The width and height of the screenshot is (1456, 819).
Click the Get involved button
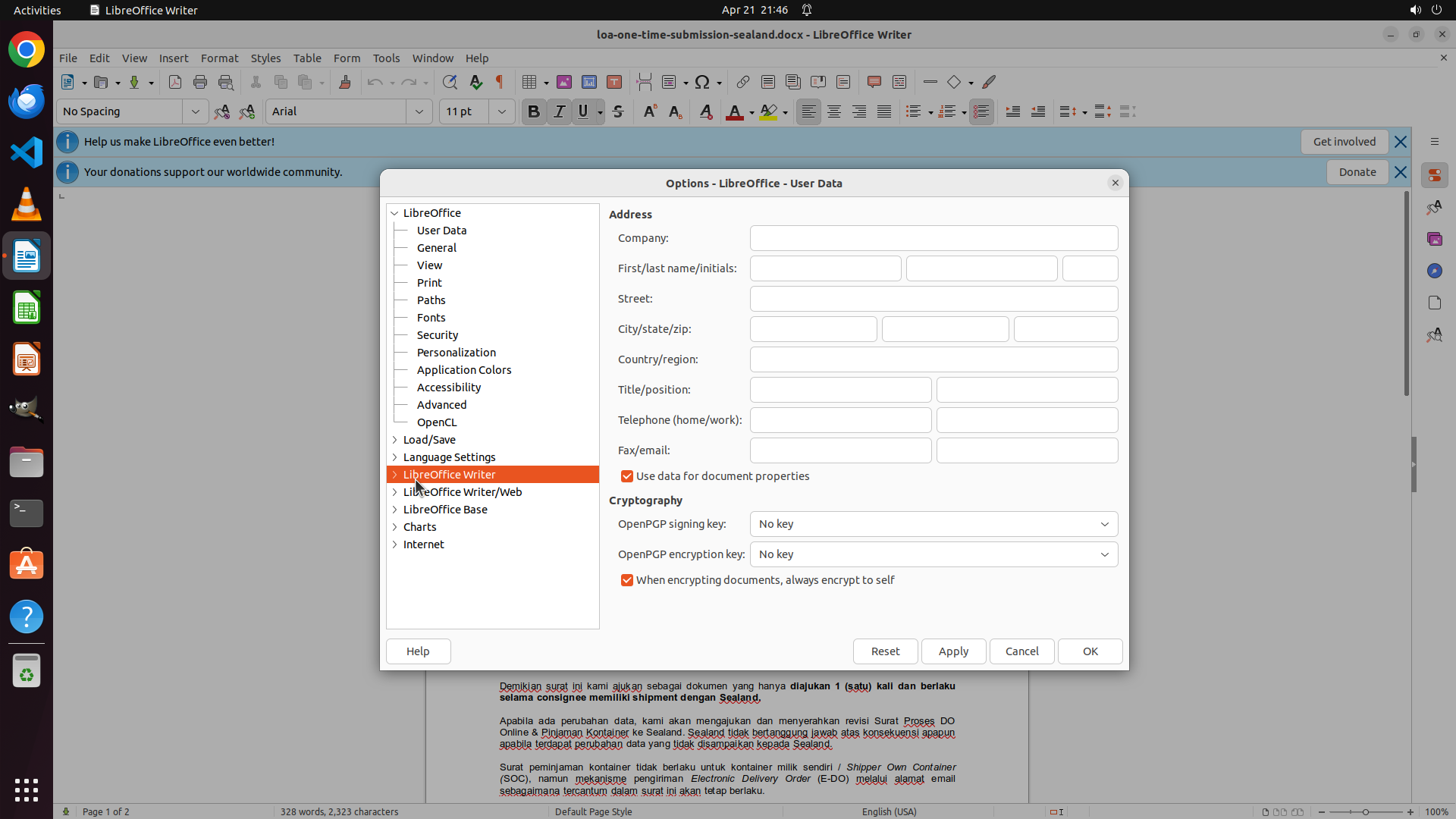pos(1344,142)
